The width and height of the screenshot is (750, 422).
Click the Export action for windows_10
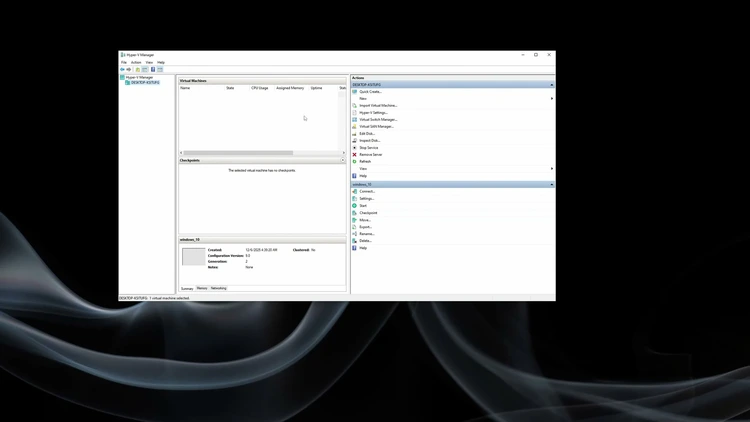[x=365, y=227]
